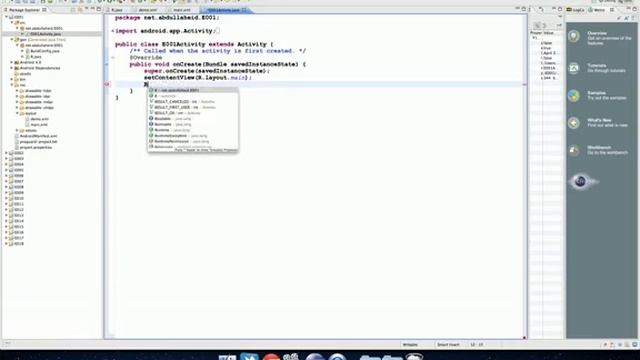This screenshot has height=360, width=640.
Task: Expand the bin folder
Action: (x=12, y=80)
